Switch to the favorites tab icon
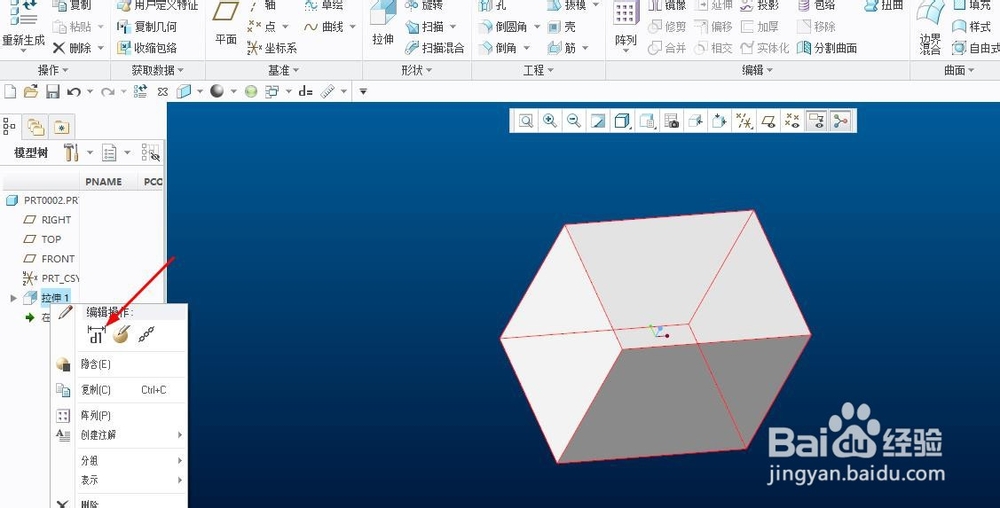 (61, 127)
